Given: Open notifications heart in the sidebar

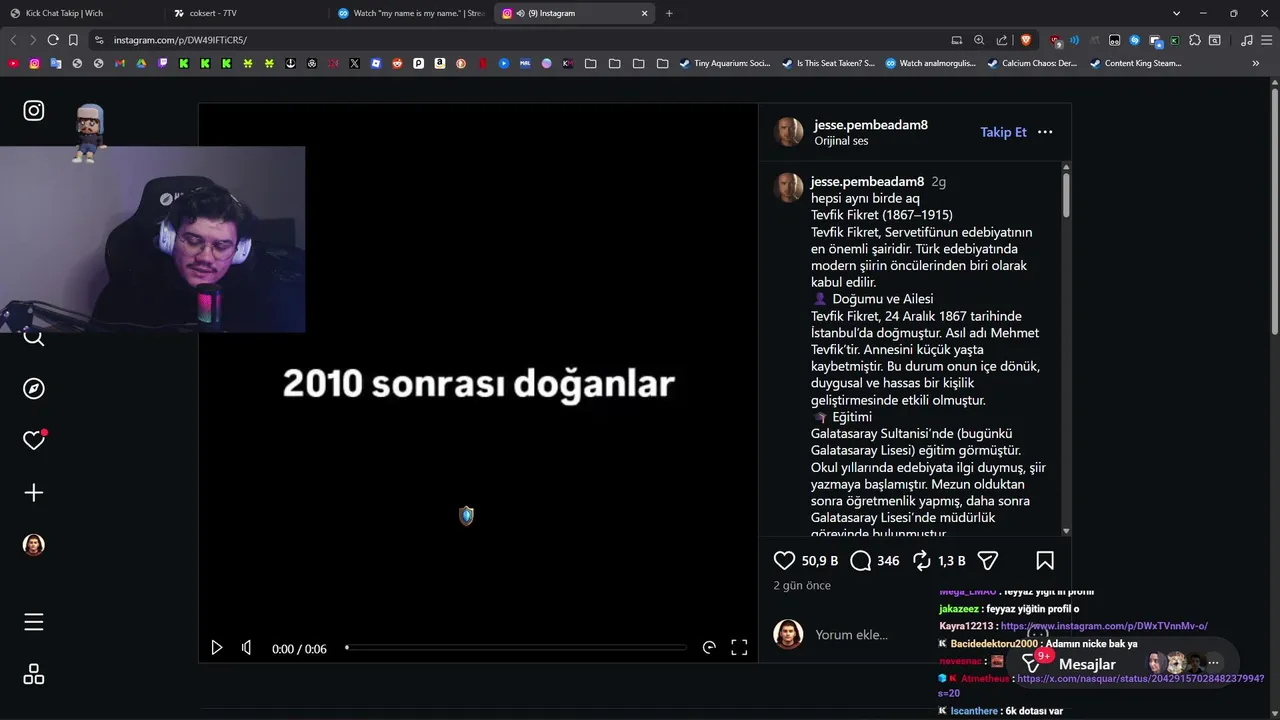Looking at the screenshot, I should coord(34,440).
